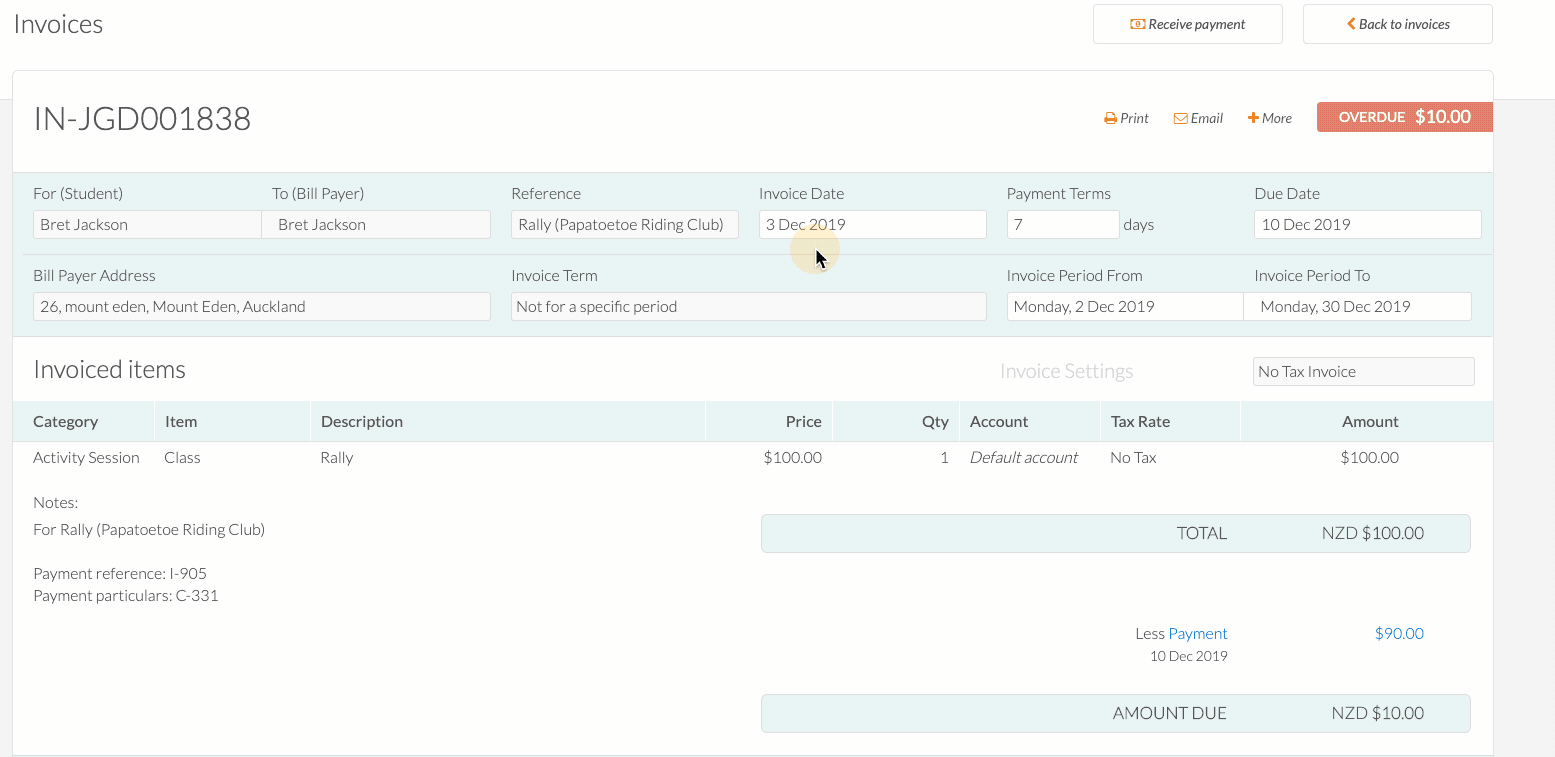Email the invoice

point(1198,118)
